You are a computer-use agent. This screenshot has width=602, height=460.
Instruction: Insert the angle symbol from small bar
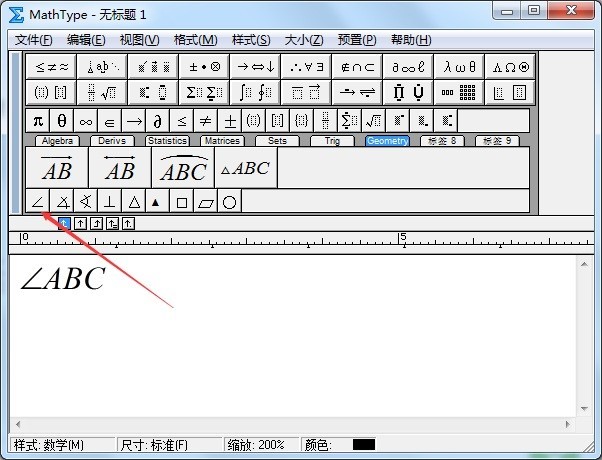(37, 202)
